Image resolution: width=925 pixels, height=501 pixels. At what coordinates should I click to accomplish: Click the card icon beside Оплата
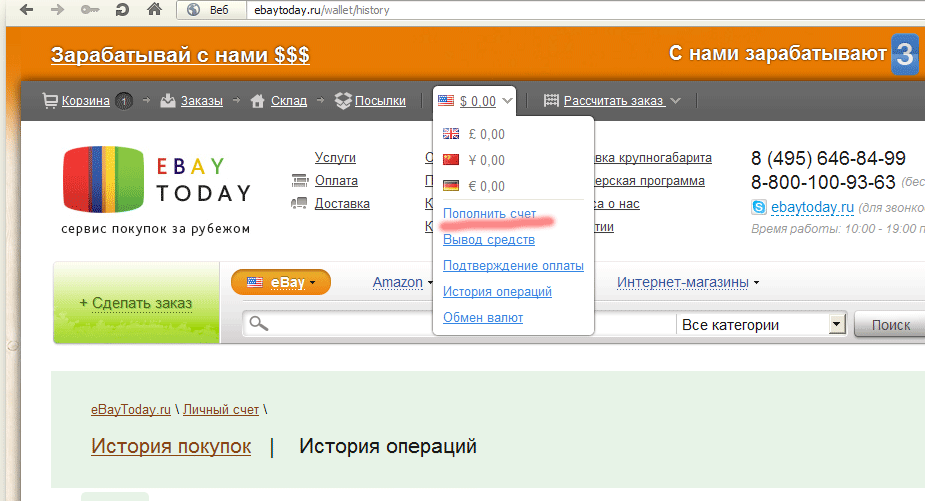coord(300,180)
